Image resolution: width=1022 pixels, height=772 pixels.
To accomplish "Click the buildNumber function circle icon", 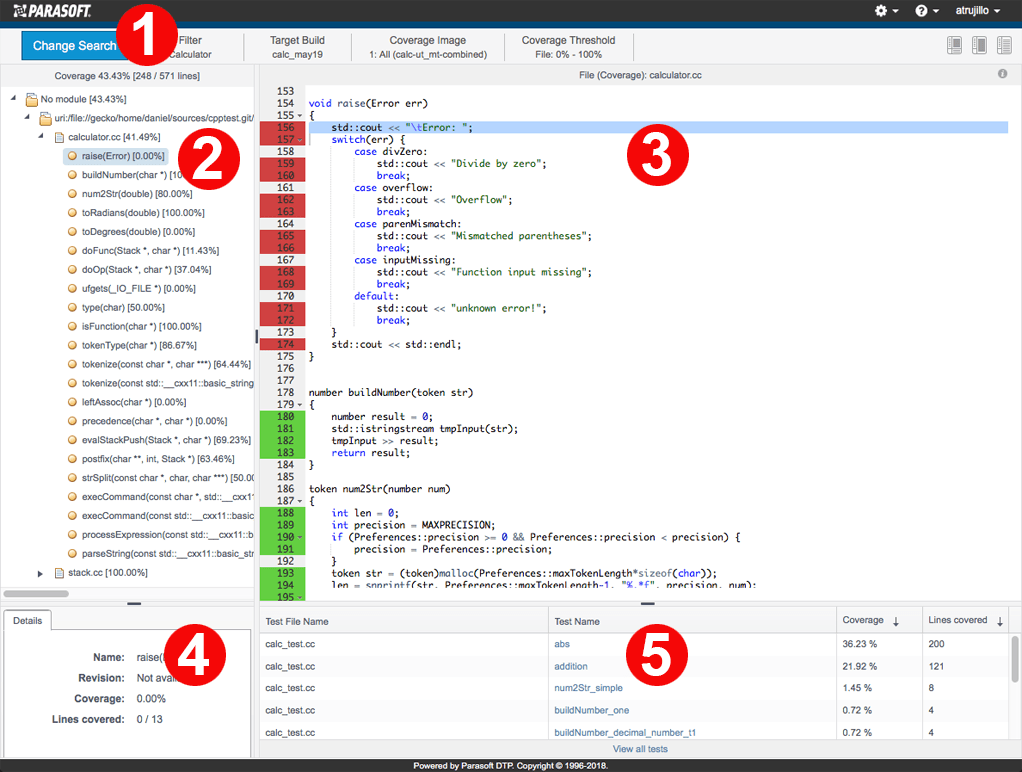I will coord(72,175).
